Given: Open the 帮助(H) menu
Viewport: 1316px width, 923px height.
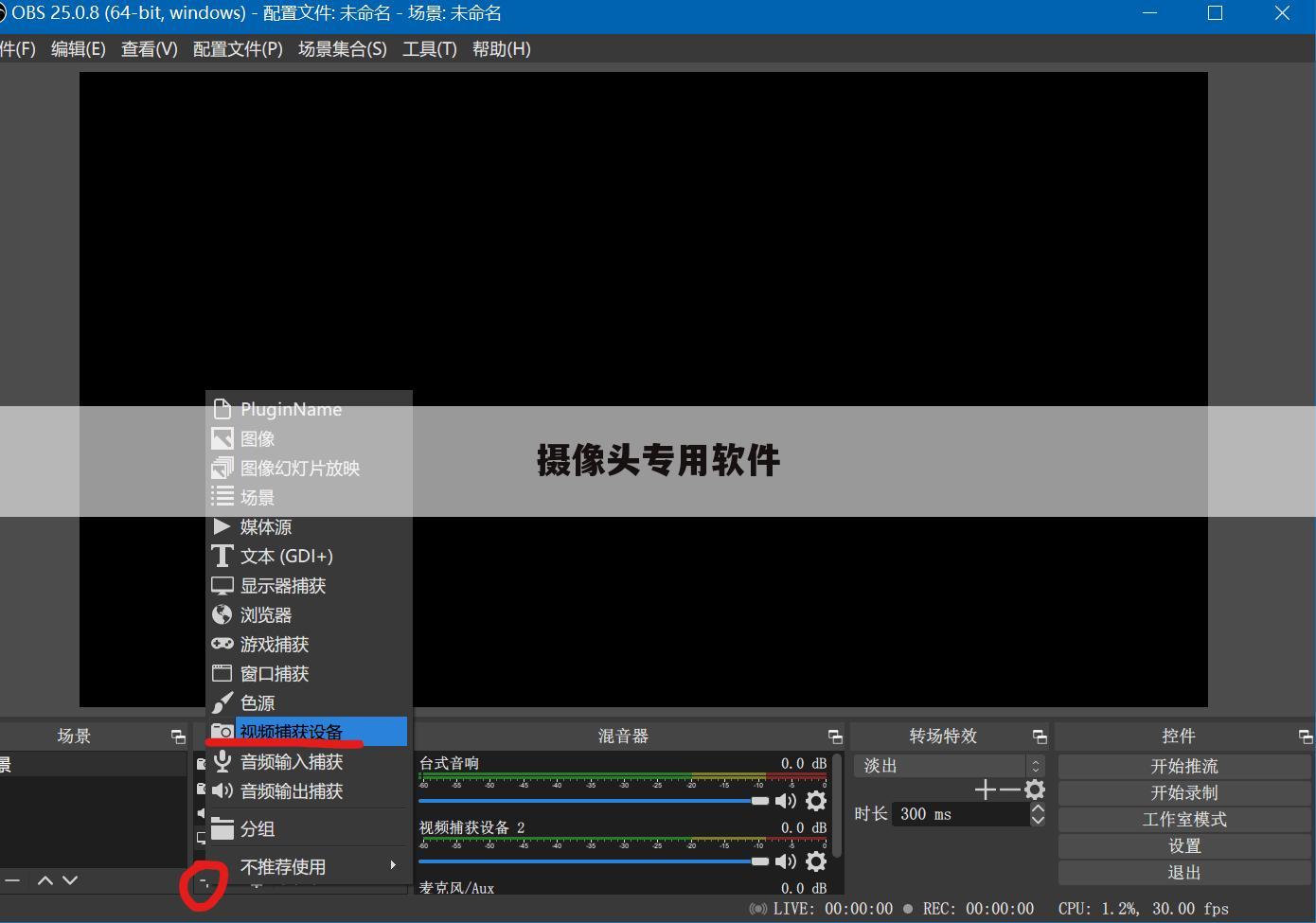Looking at the screenshot, I should point(501,49).
